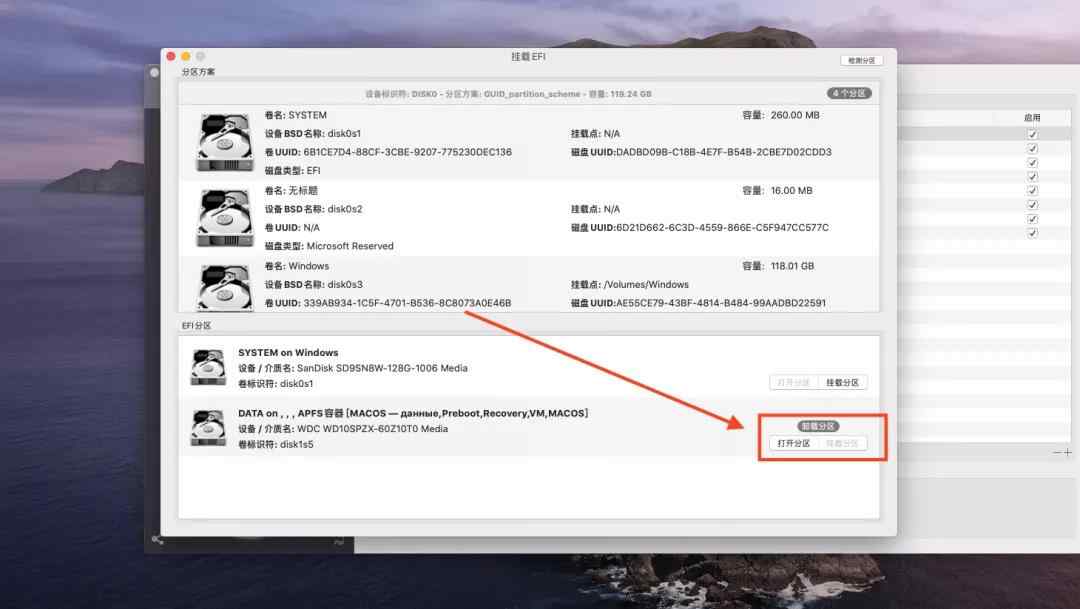Image resolution: width=1080 pixels, height=609 pixels.
Task: Click the WDC WD10SPZX-60Z10T0 Media text
Action: click(373, 429)
